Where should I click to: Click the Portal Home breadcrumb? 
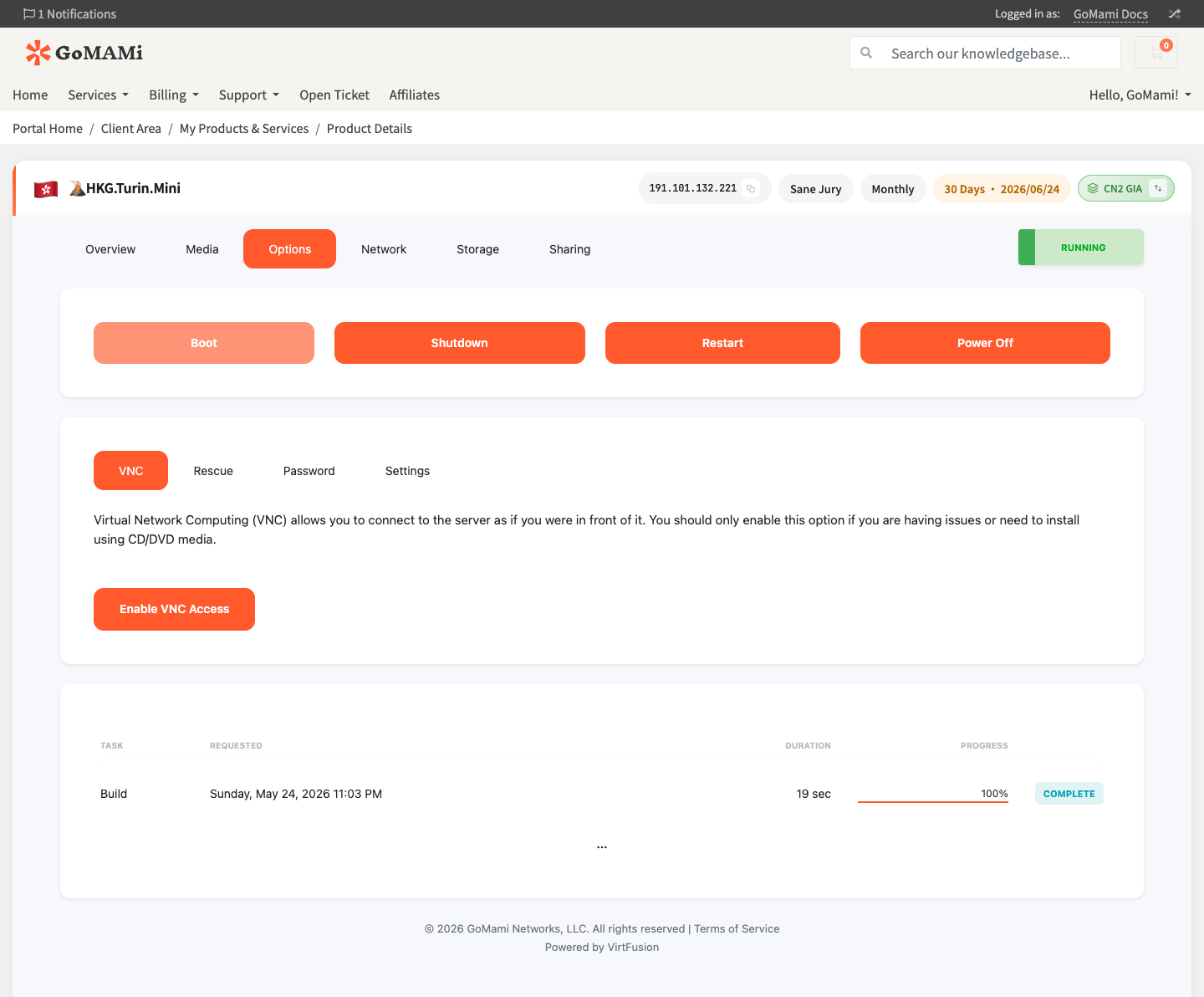click(48, 129)
